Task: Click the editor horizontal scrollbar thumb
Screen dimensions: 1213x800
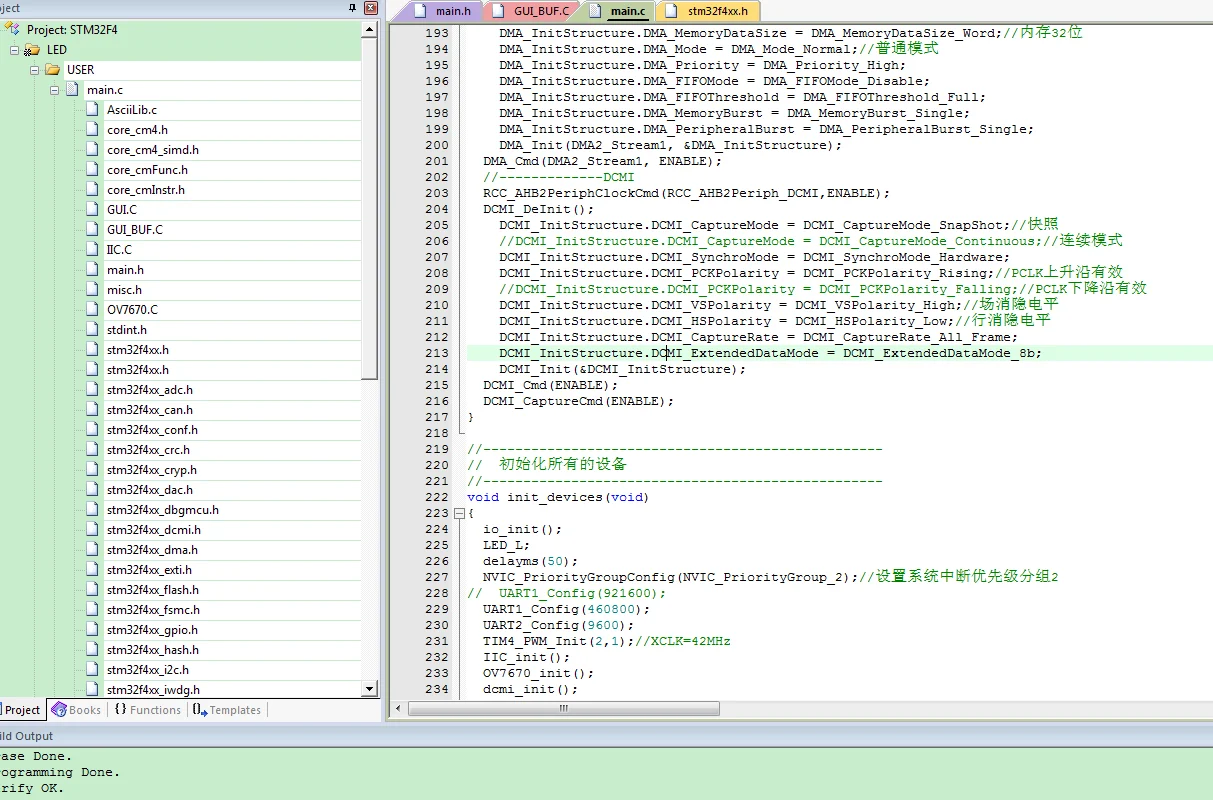Action: [x=562, y=708]
